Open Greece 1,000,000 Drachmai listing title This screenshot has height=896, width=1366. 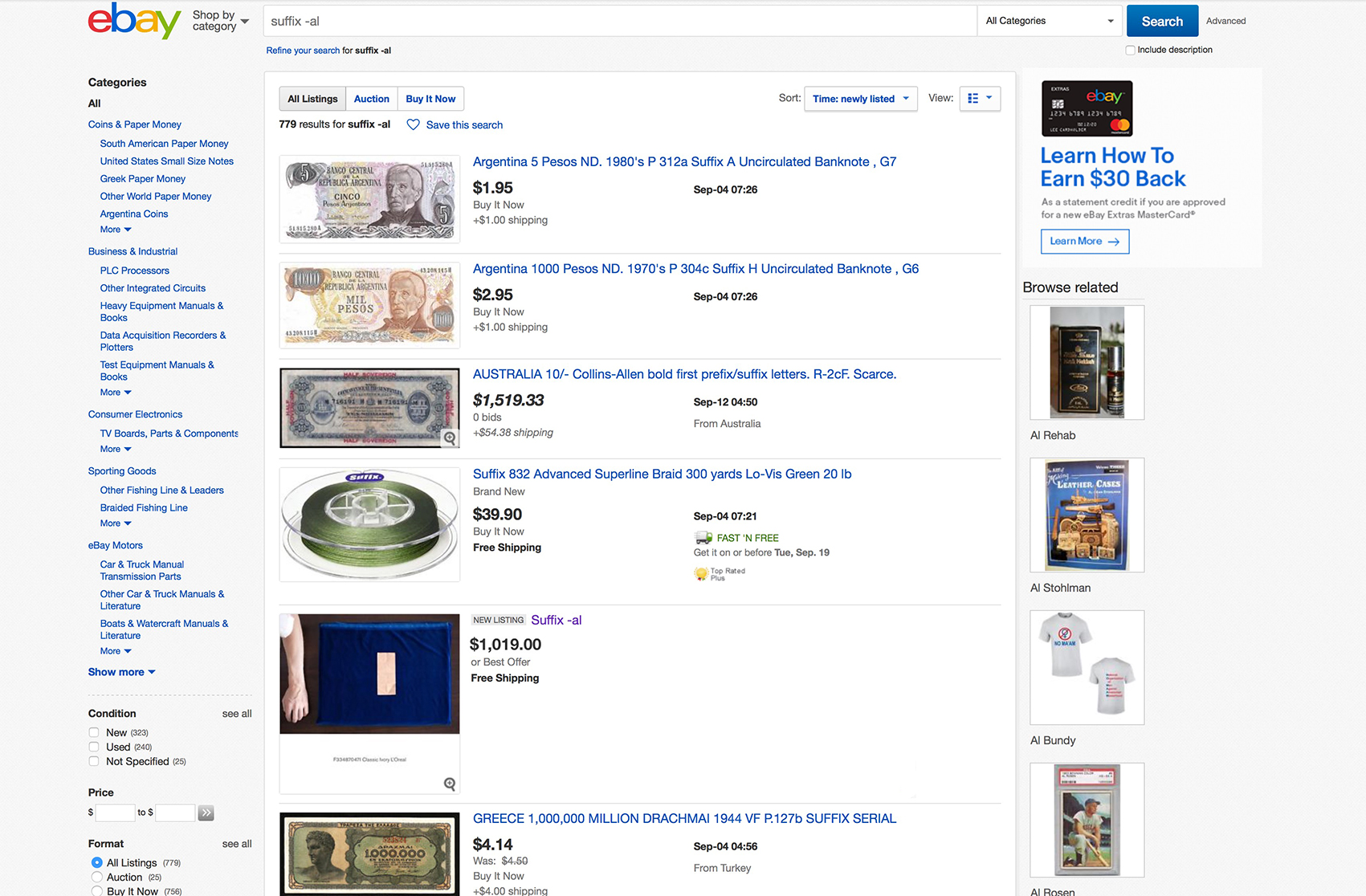click(684, 818)
